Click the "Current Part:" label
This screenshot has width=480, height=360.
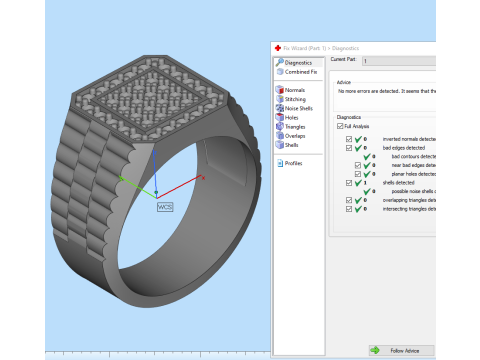[x=343, y=59]
